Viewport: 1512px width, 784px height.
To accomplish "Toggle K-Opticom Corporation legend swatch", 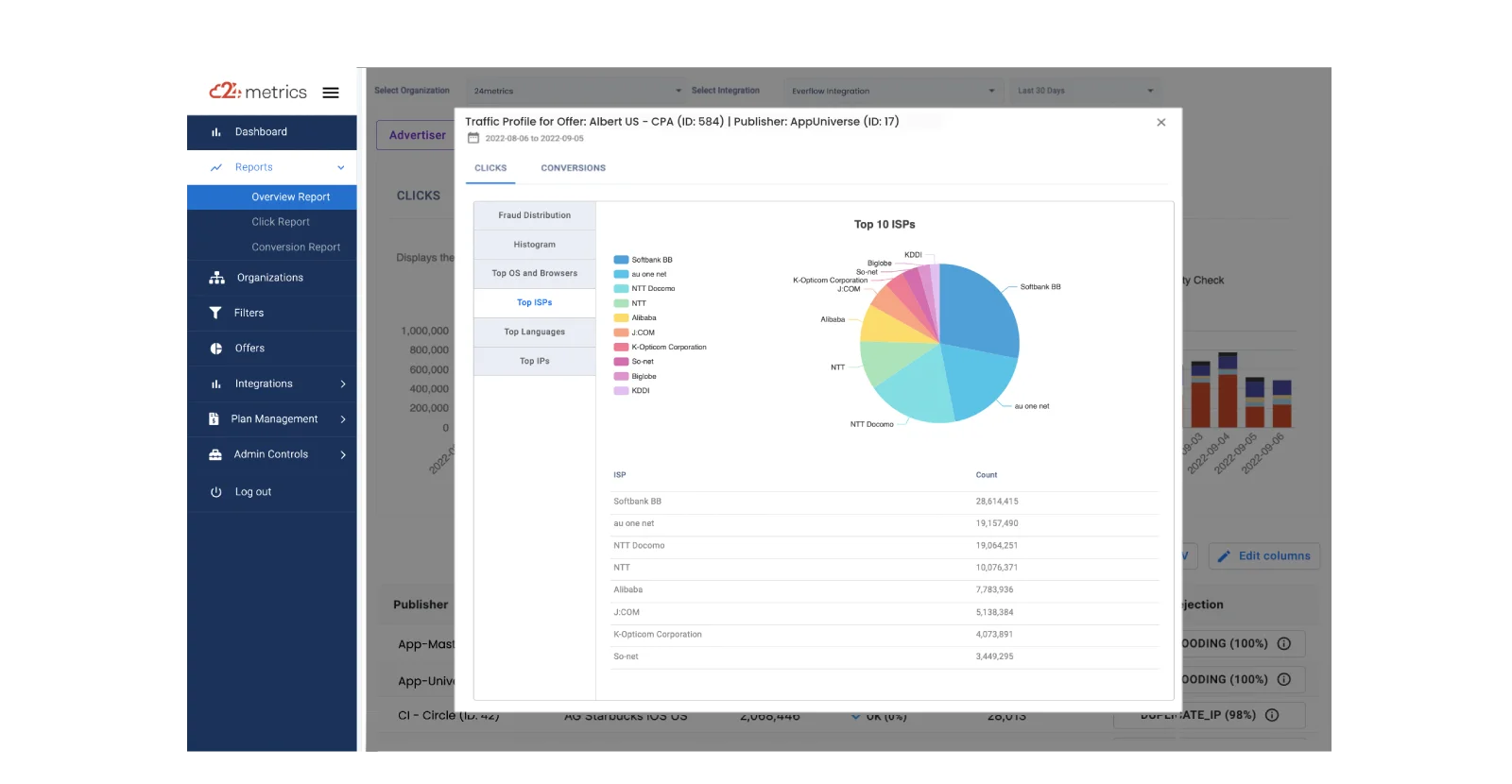I will click(x=621, y=348).
